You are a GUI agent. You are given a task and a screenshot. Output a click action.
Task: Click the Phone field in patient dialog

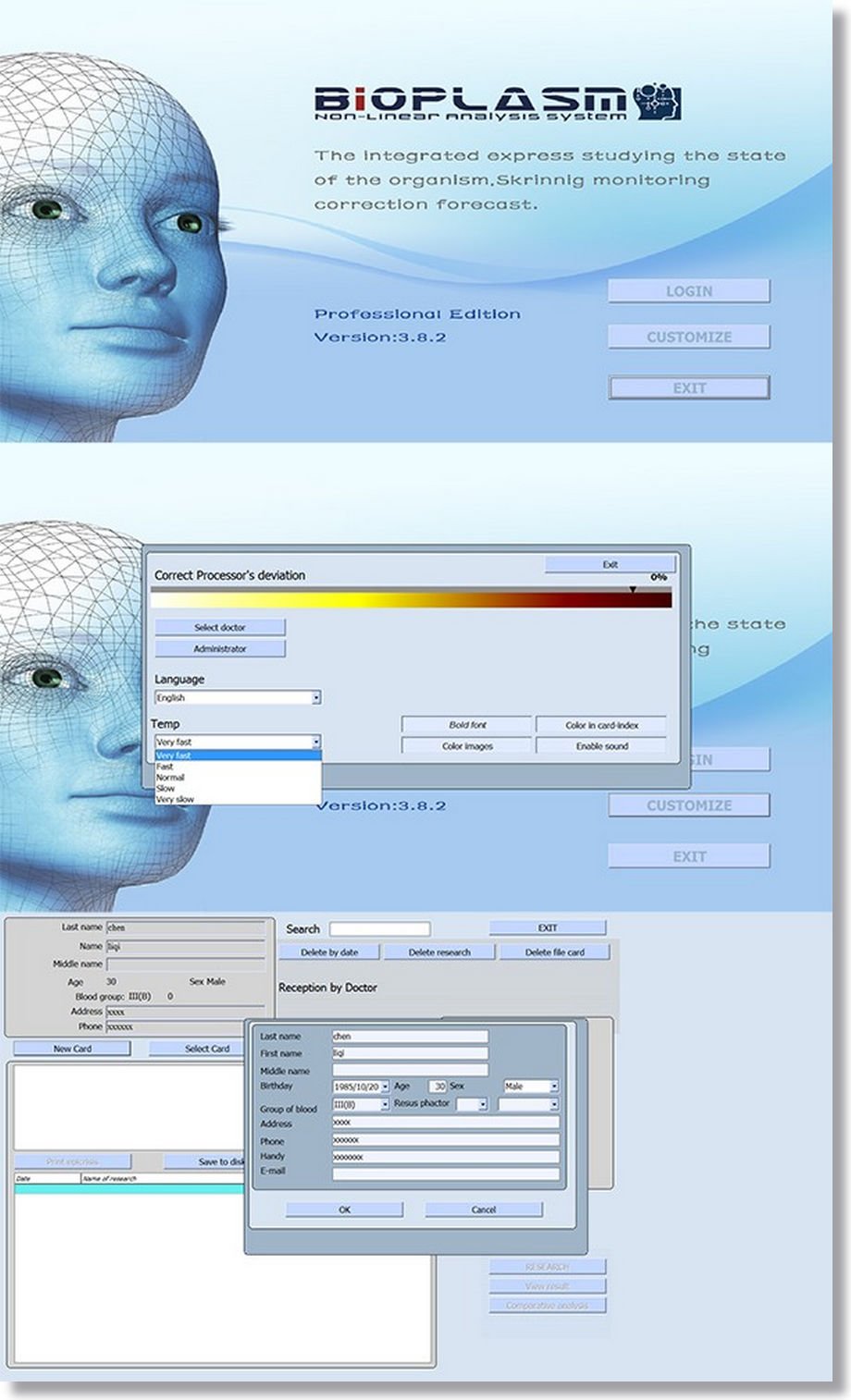[x=446, y=1140]
